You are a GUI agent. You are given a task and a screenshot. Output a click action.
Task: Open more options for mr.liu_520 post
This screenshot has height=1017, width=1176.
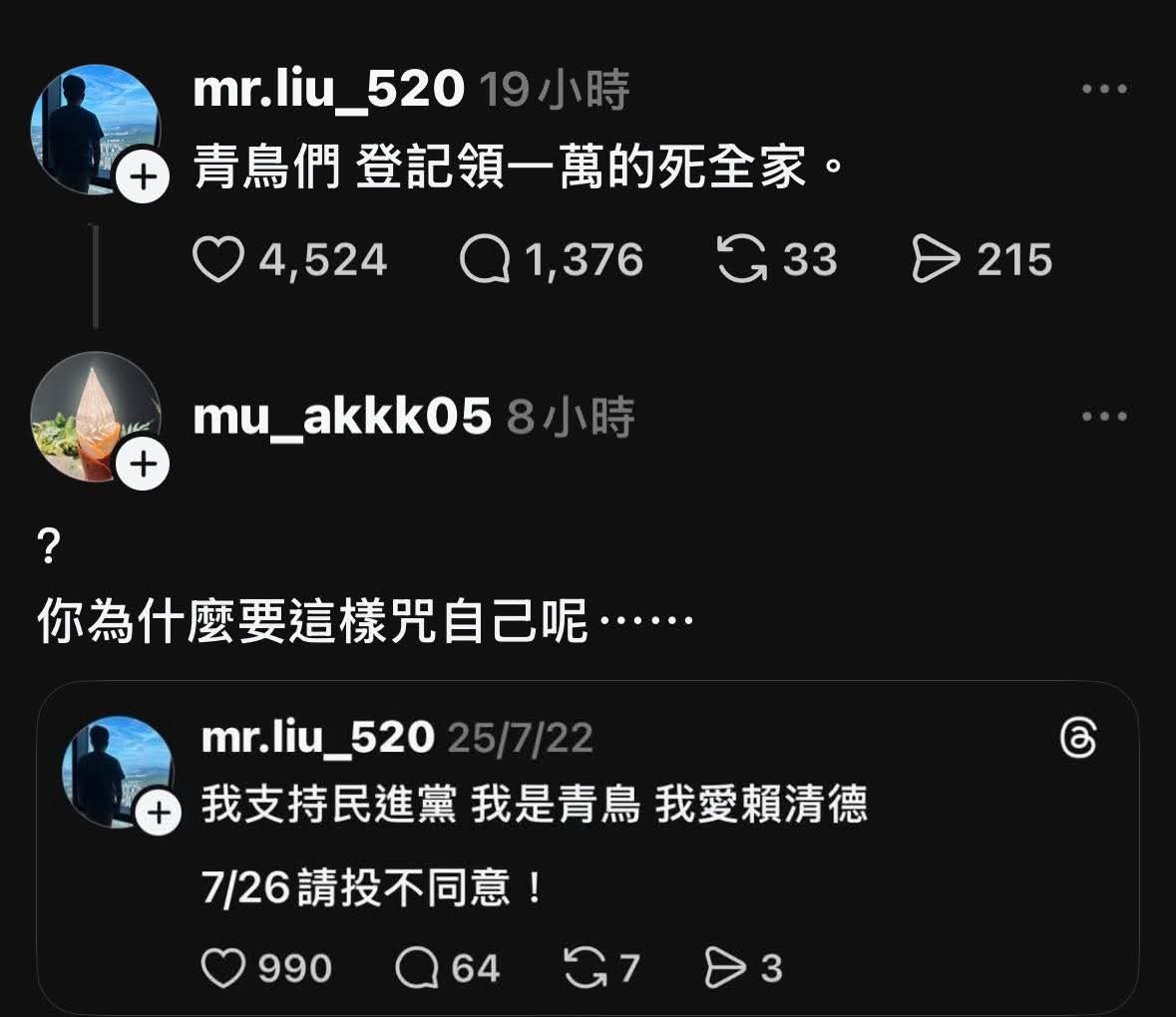[x=1104, y=89]
